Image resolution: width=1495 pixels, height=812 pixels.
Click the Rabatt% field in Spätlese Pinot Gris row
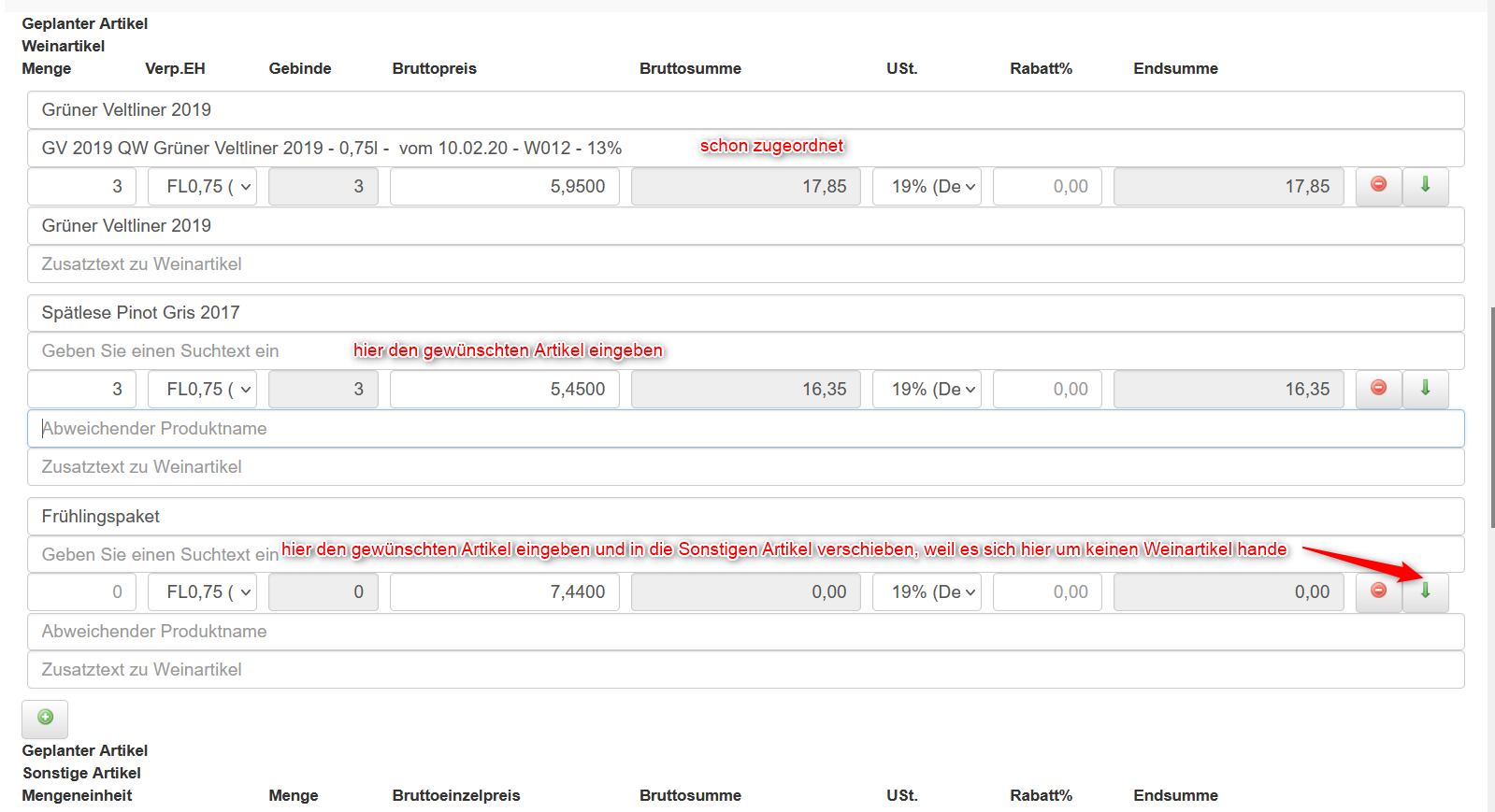(1047, 390)
